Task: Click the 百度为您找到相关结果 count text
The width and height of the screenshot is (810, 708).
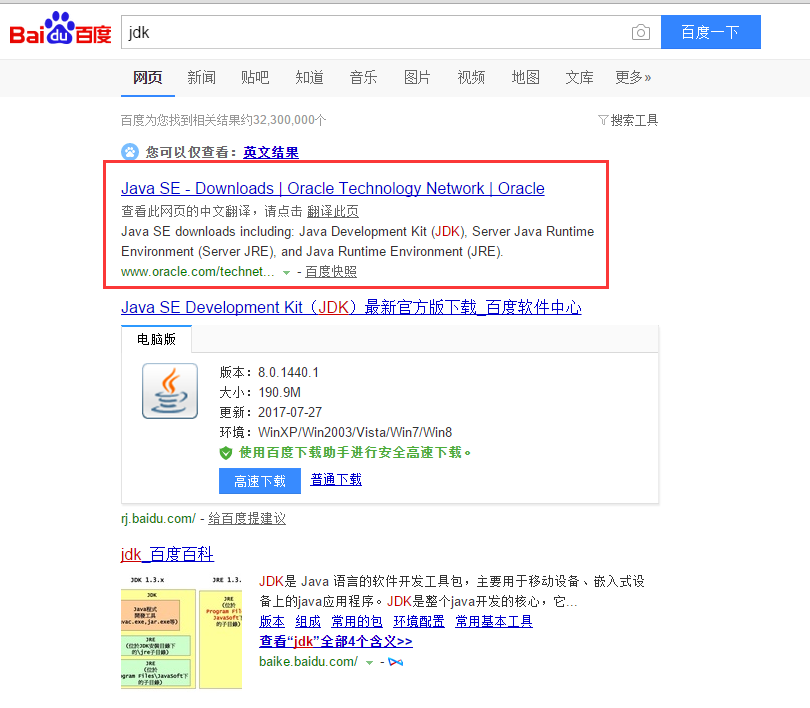Action: pyautogui.click(x=224, y=120)
